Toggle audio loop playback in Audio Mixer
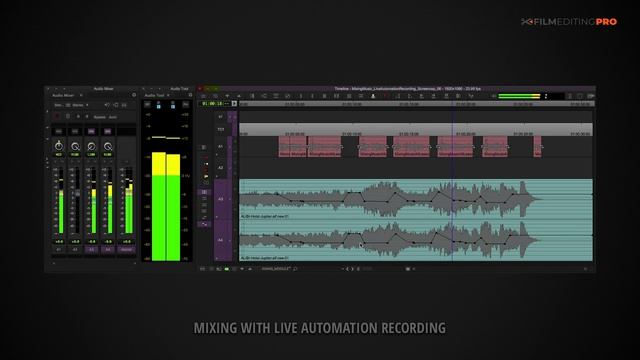The width and height of the screenshot is (640, 360). coord(116,105)
